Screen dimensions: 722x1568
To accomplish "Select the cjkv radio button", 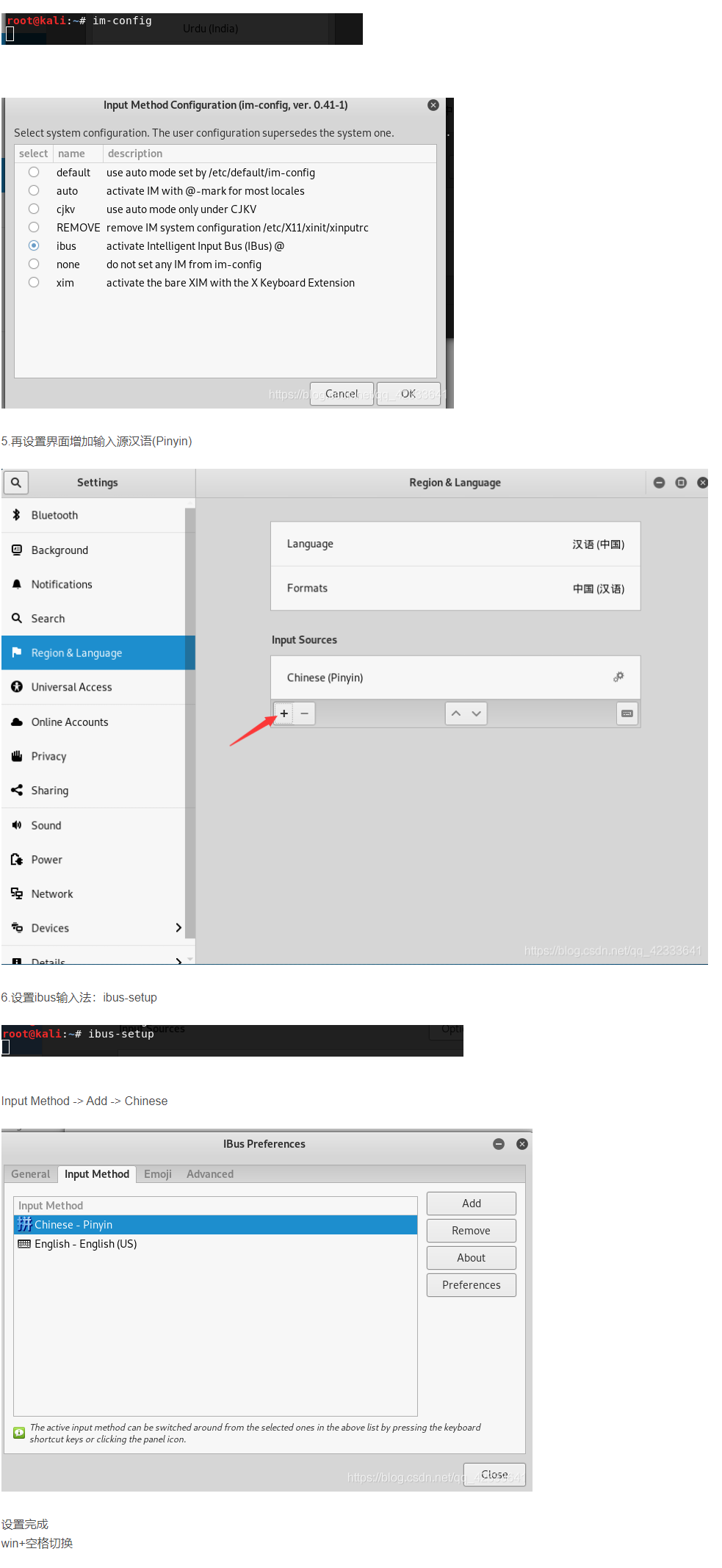I will (34, 209).
